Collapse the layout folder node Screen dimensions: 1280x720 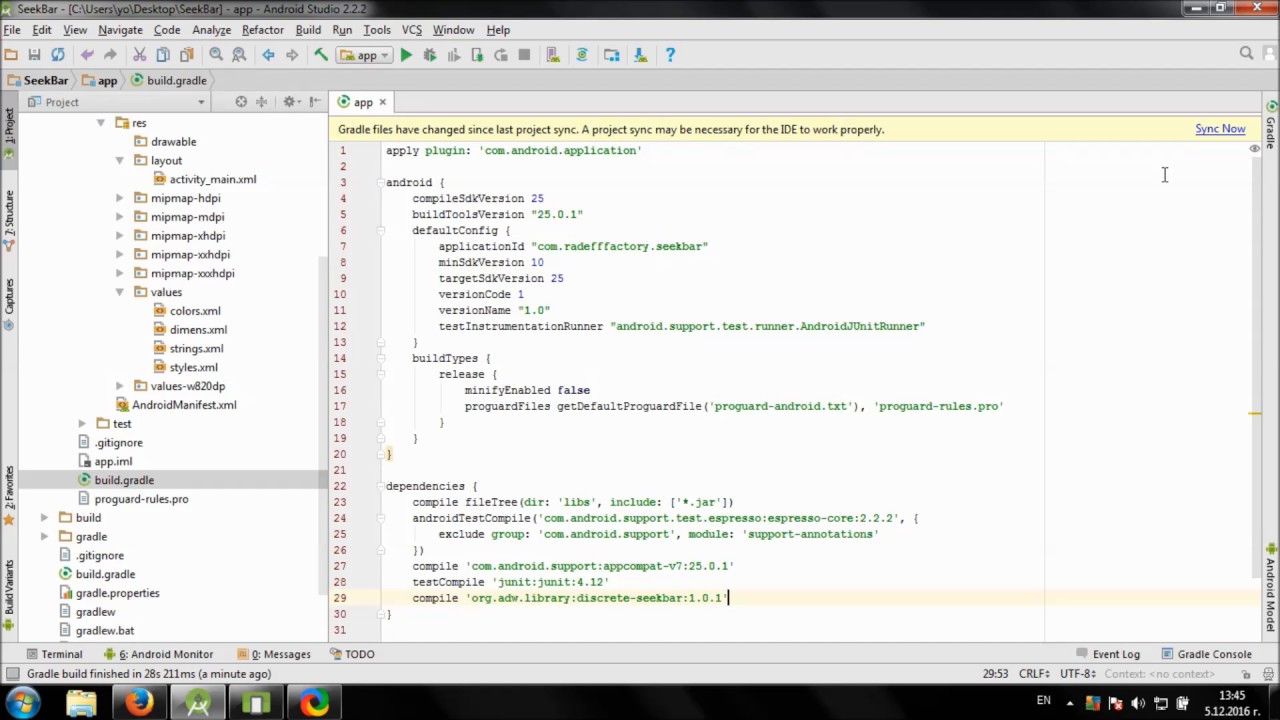click(119, 160)
